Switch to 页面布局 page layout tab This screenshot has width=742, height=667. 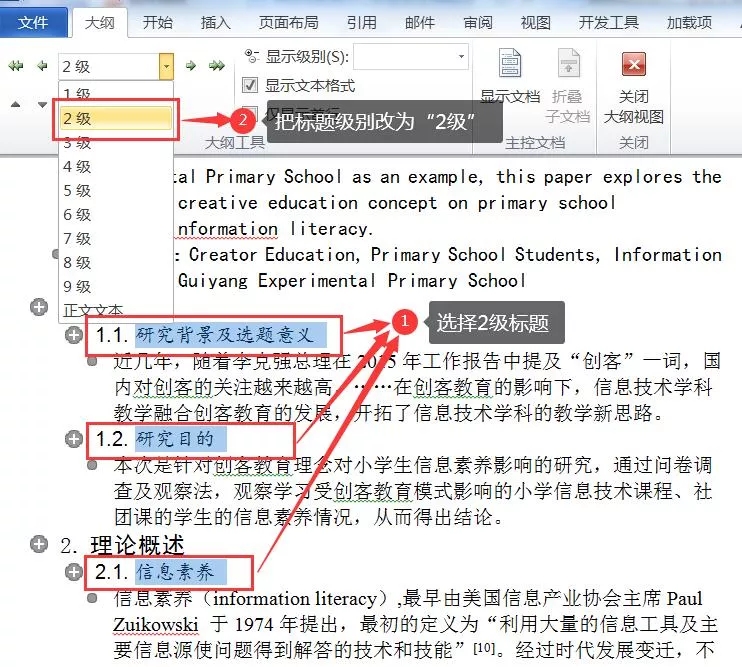coord(289,22)
